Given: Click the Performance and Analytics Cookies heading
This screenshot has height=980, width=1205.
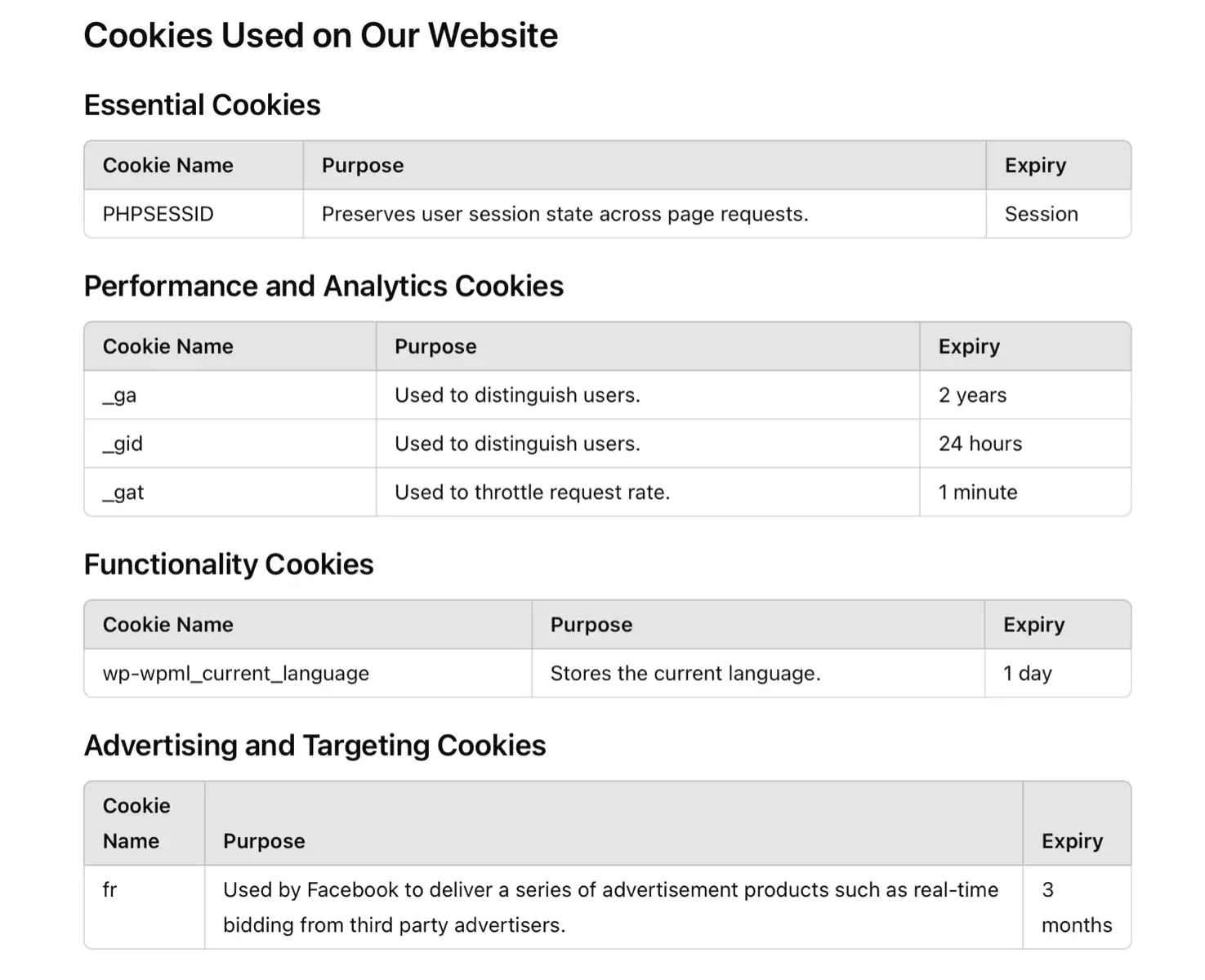Looking at the screenshot, I should click(x=324, y=287).
